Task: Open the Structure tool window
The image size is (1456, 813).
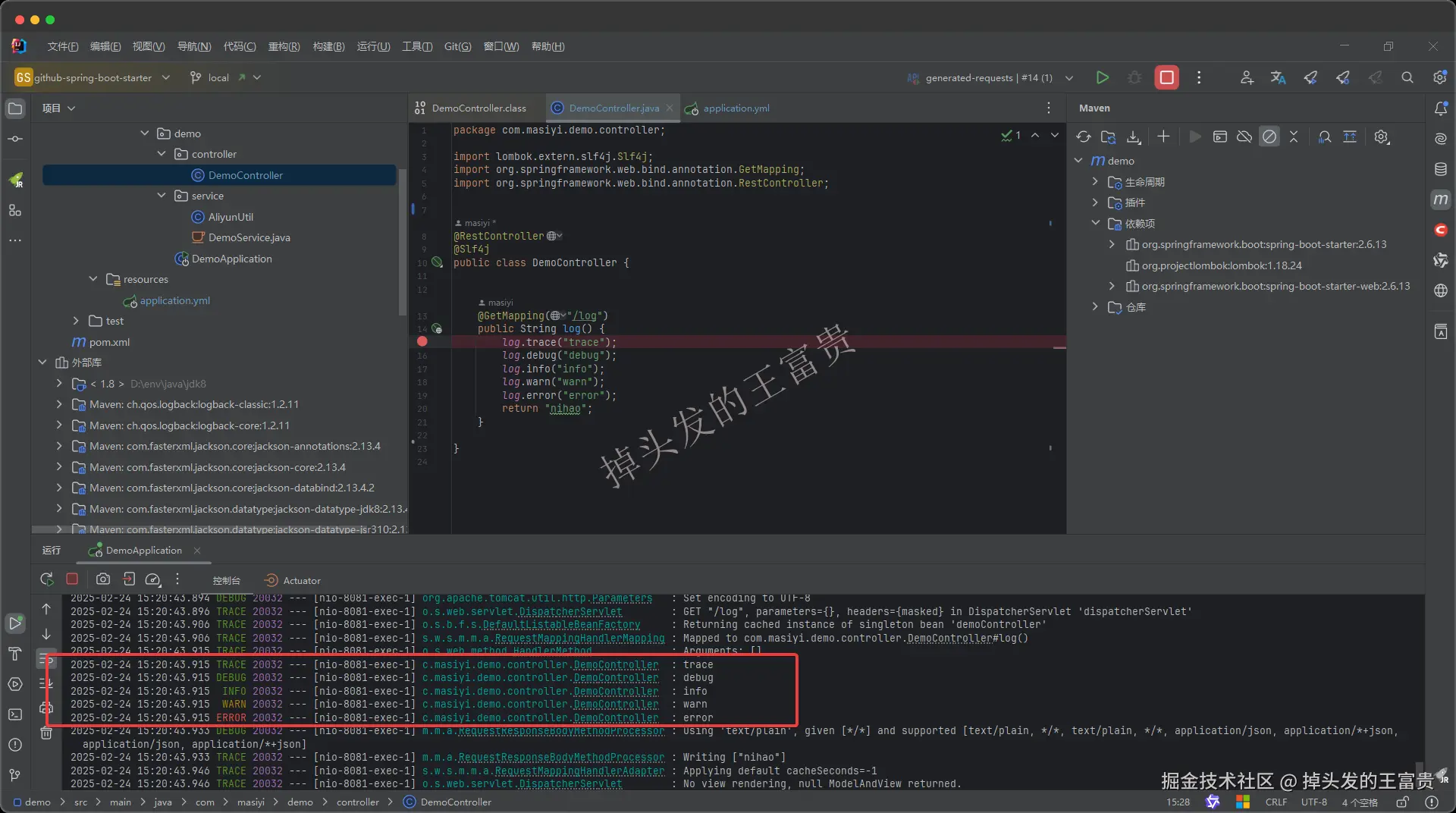Action: pos(15,210)
